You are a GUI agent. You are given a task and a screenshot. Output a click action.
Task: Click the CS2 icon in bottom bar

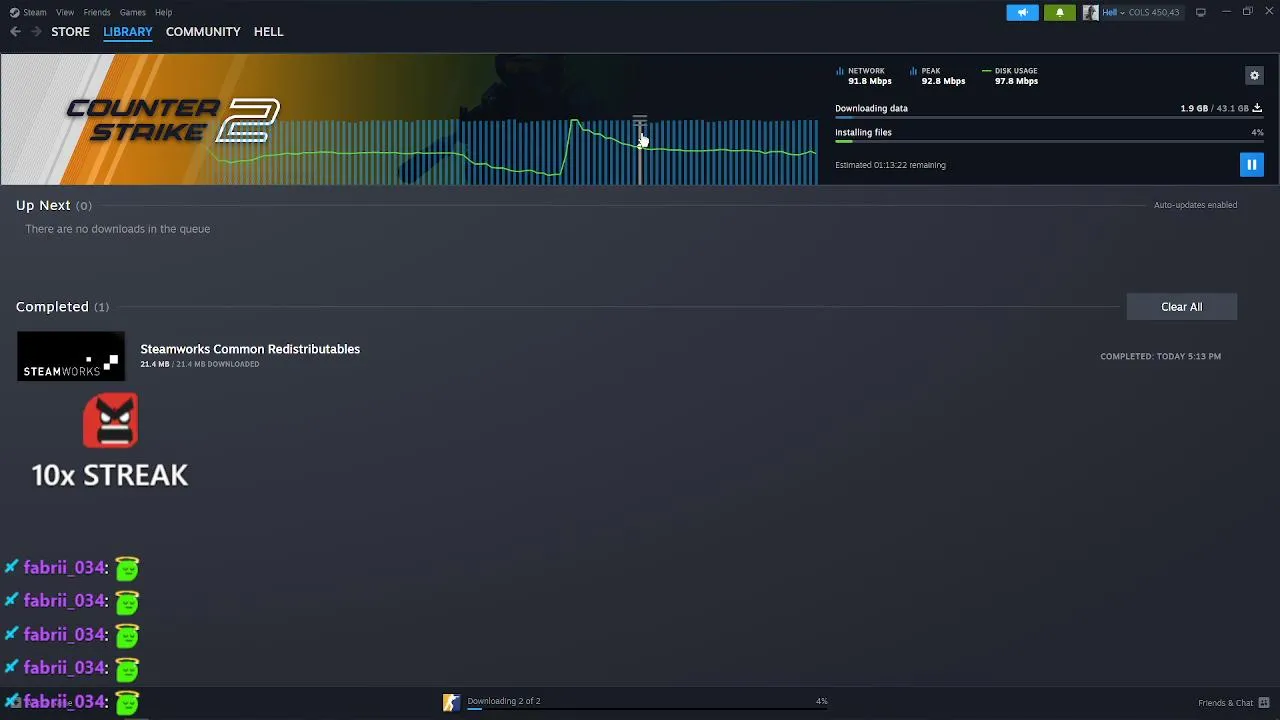click(451, 703)
